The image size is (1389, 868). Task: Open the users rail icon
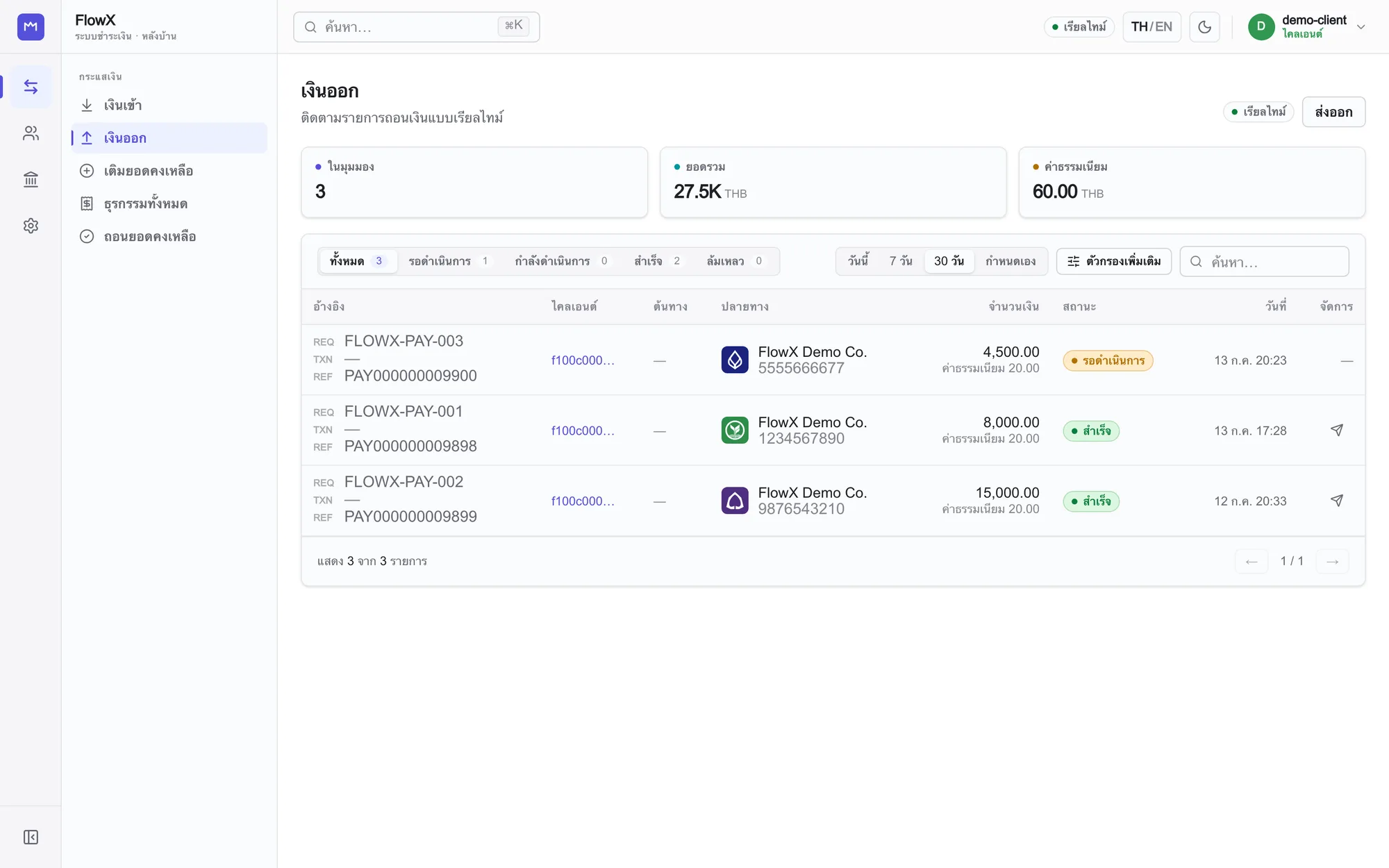click(31, 133)
